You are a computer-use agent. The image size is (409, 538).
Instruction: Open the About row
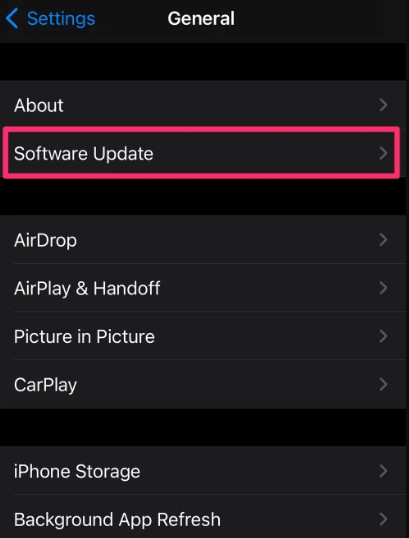204,105
